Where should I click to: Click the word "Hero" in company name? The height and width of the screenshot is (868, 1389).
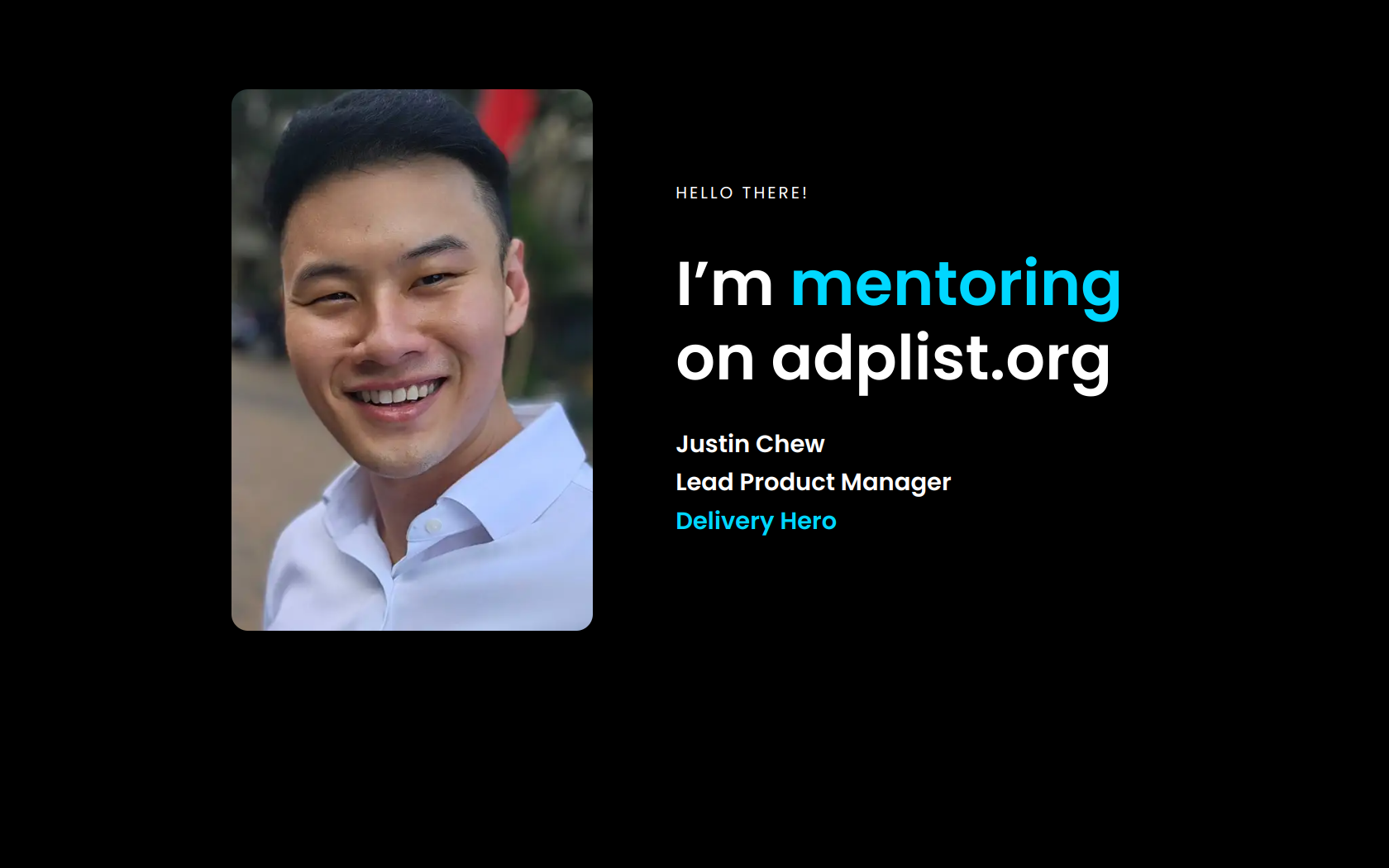[808, 521]
